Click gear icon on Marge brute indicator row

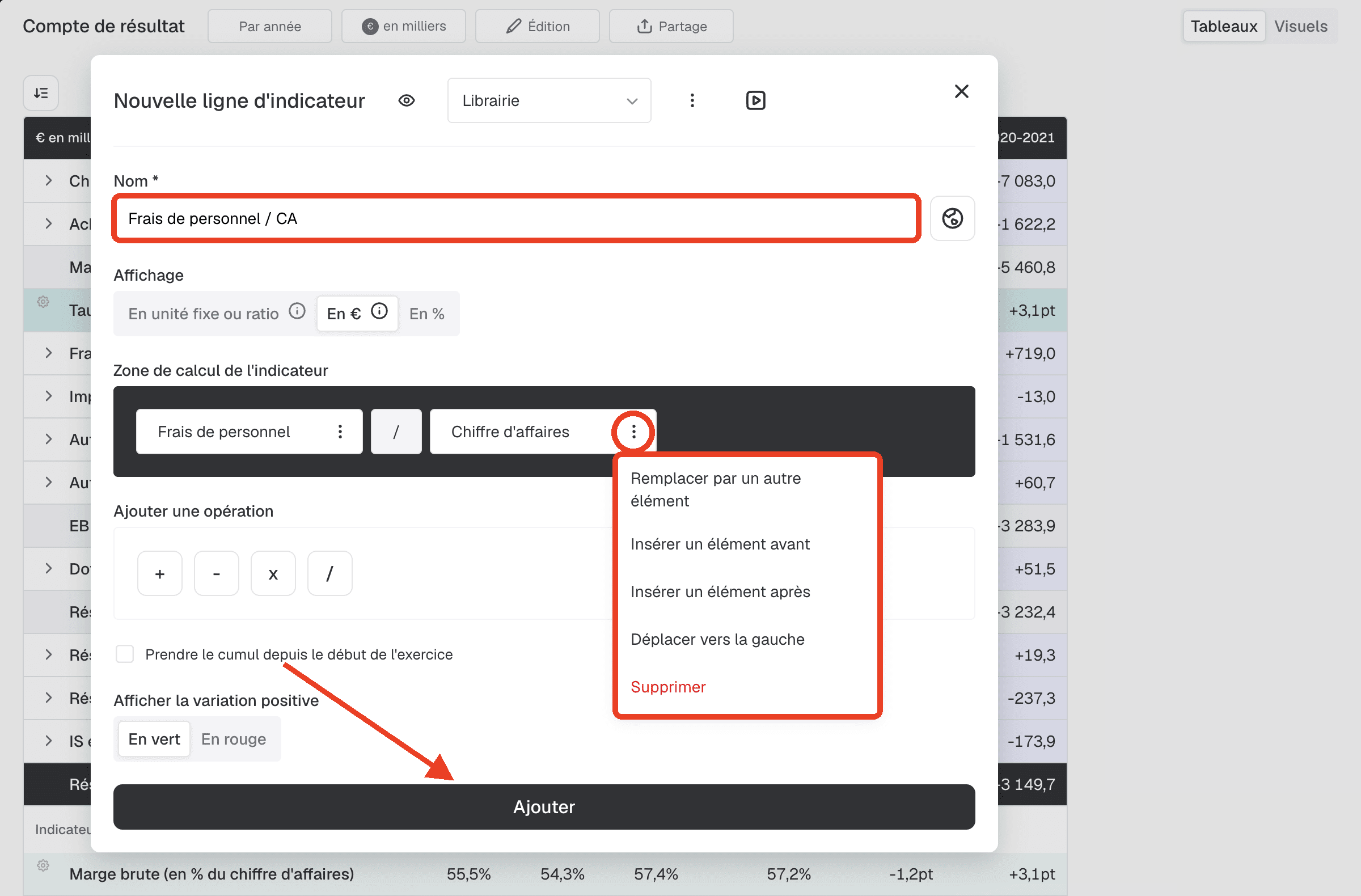point(43,865)
